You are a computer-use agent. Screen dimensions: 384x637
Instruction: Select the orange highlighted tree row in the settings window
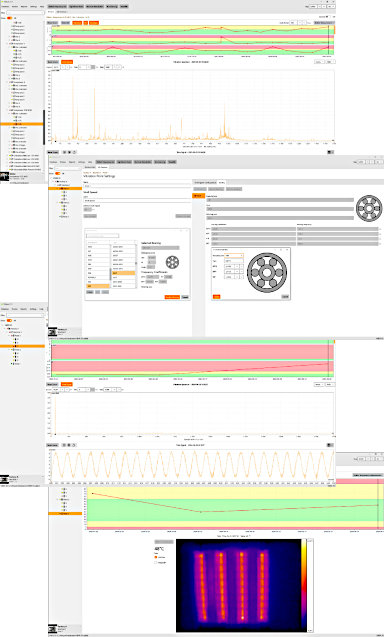(65, 188)
